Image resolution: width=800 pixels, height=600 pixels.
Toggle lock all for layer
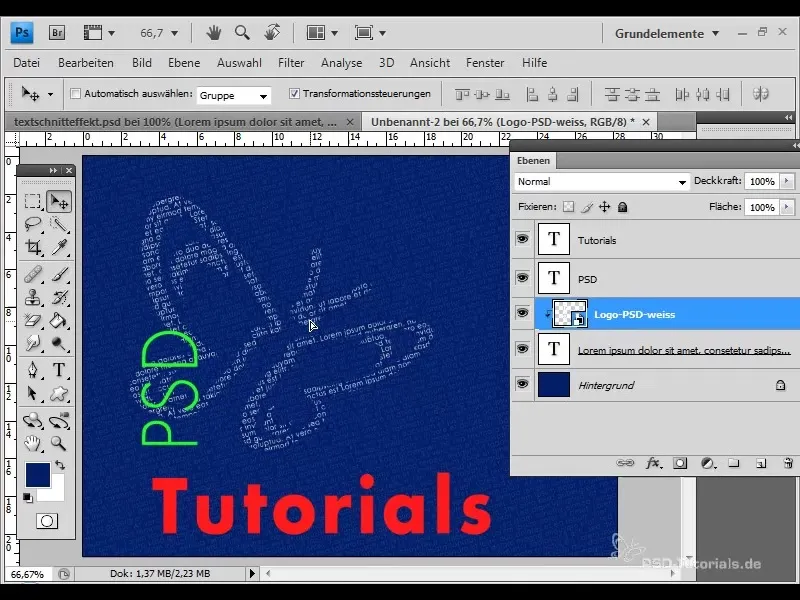click(x=622, y=207)
